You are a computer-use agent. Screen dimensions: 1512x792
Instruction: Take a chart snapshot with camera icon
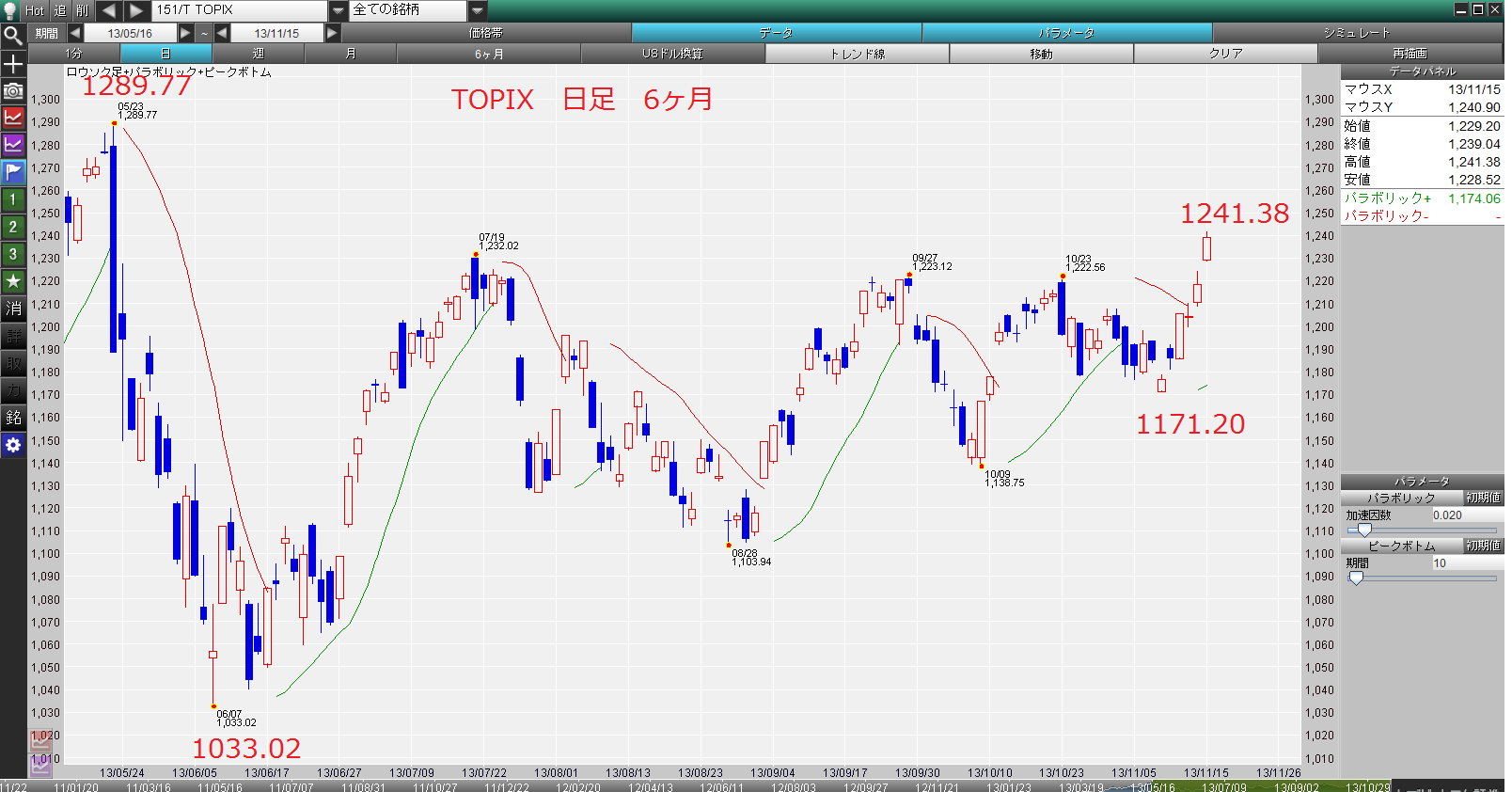click(13, 91)
